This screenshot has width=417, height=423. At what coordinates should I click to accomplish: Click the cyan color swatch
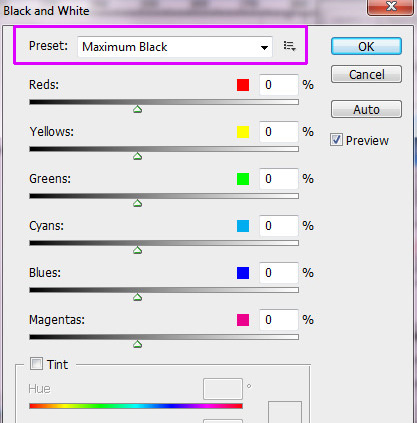click(243, 226)
